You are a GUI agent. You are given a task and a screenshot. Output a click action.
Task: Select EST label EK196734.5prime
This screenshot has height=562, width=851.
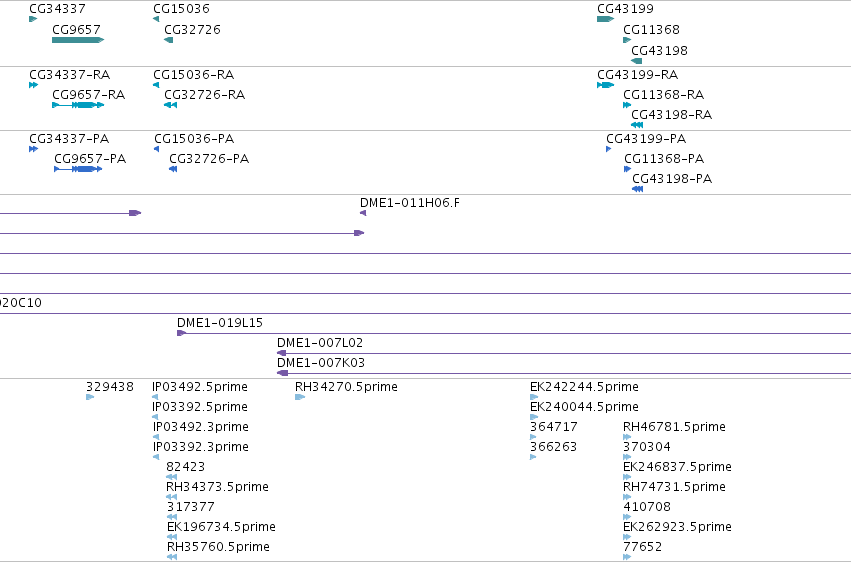click(221, 527)
